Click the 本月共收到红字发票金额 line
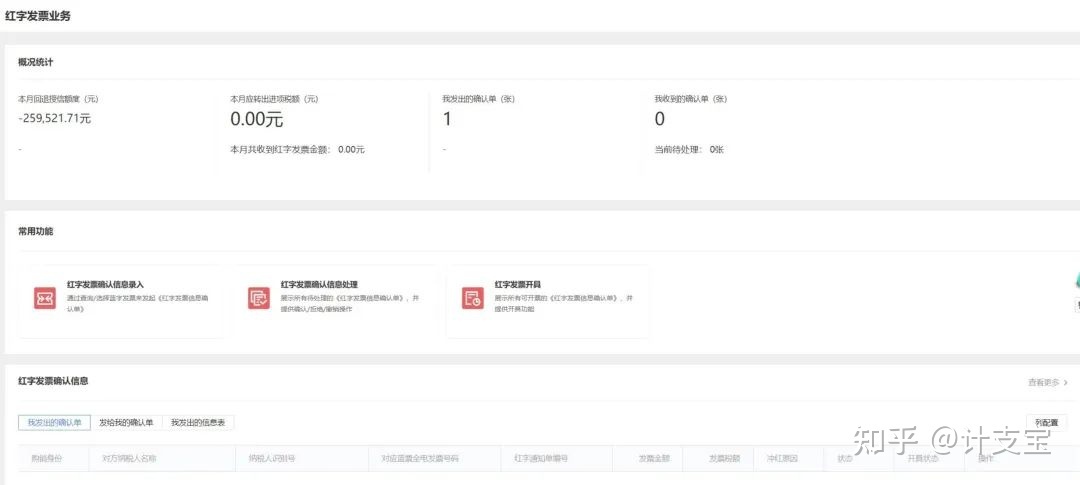Viewport: 1080px width, 485px height. pyautogui.click(x=298, y=149)
